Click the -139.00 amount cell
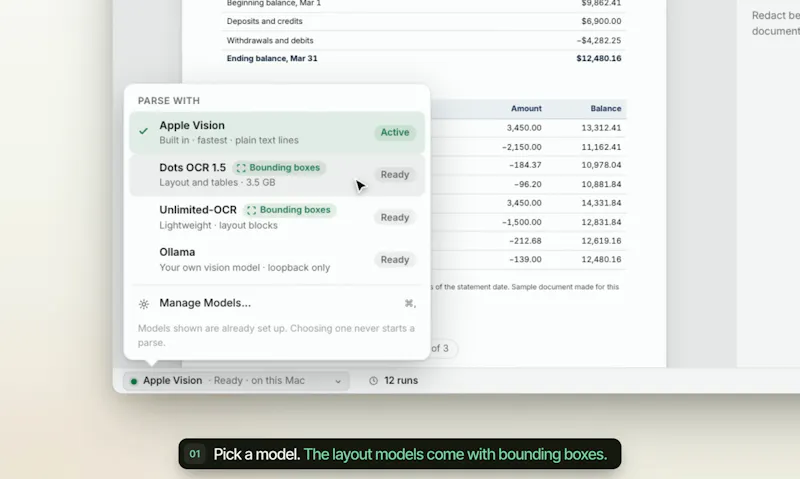The width and height of the screenshot is (800, 479). pyautogui.click(x=525, y=260)
